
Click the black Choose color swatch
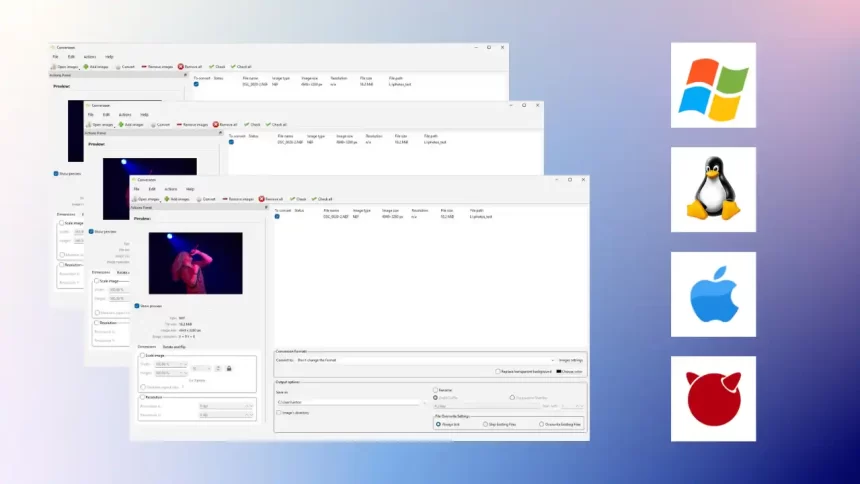pos(558,371)
